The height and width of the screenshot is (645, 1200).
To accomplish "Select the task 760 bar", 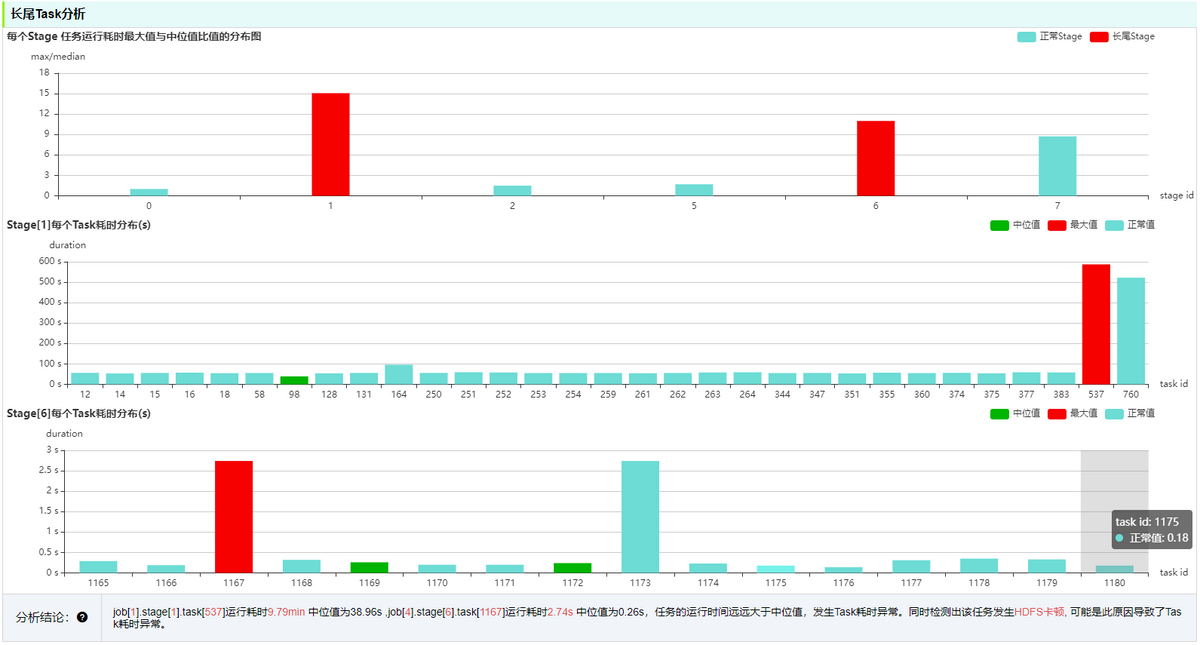I will (x=1131, y=331).
